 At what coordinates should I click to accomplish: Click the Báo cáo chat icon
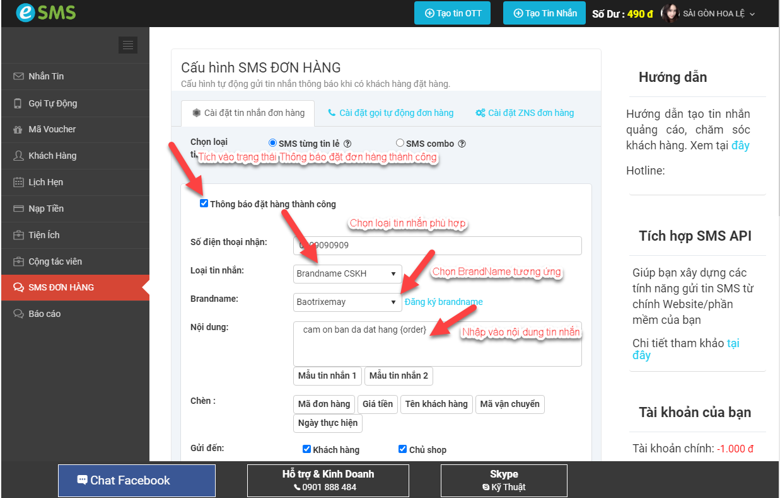tap(18, 313)
